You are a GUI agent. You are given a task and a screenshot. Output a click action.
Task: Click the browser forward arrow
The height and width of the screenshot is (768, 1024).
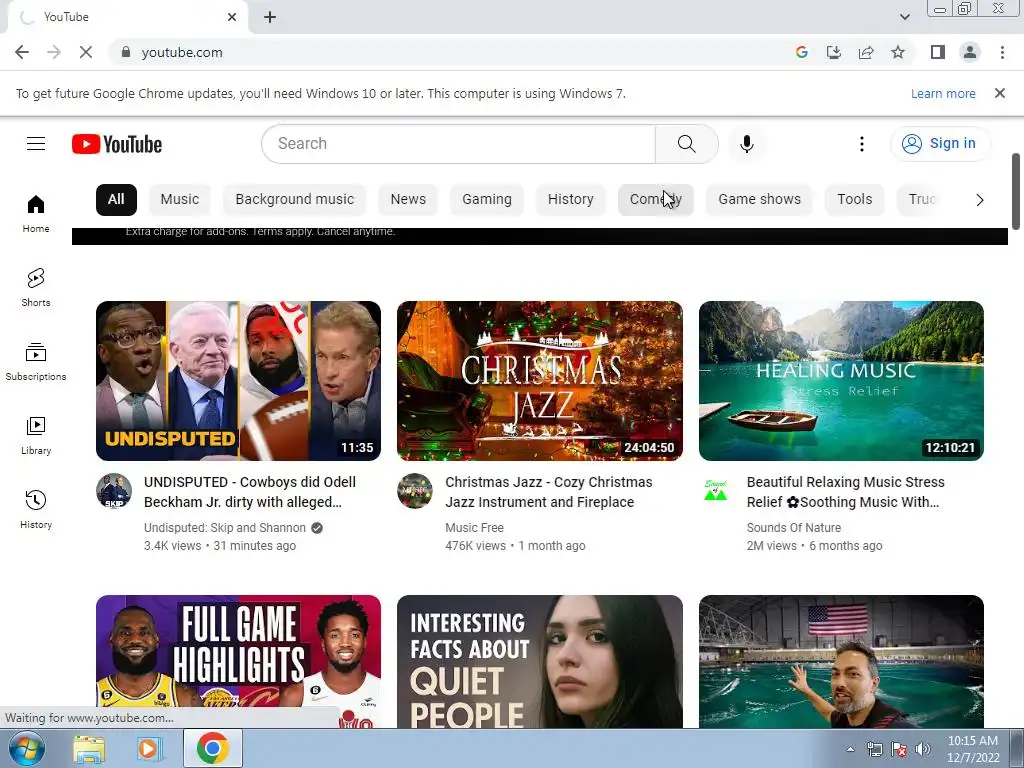tap(54, 52)
